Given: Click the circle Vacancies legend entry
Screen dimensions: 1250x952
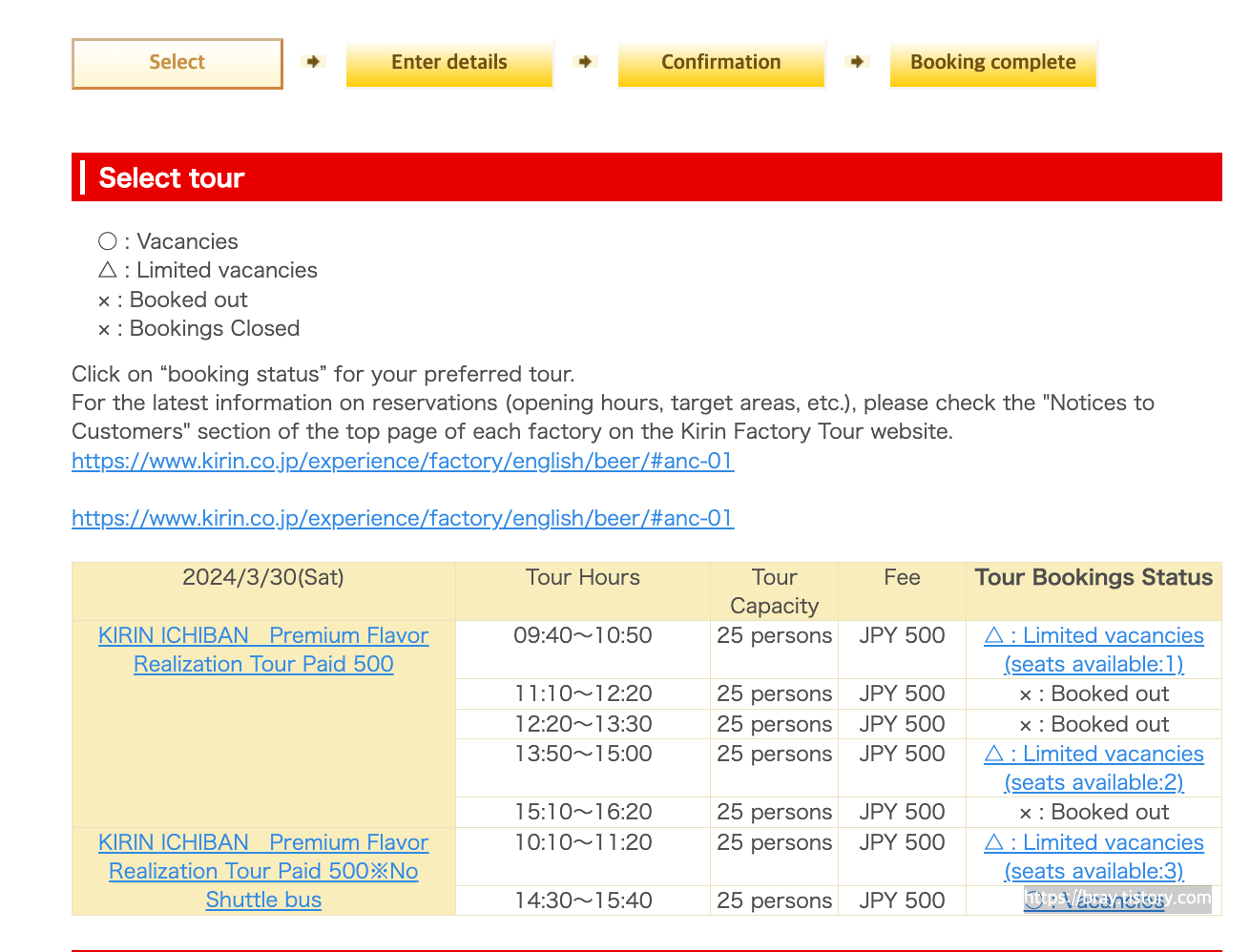Looking at the screenshot, I should (168, 241).
